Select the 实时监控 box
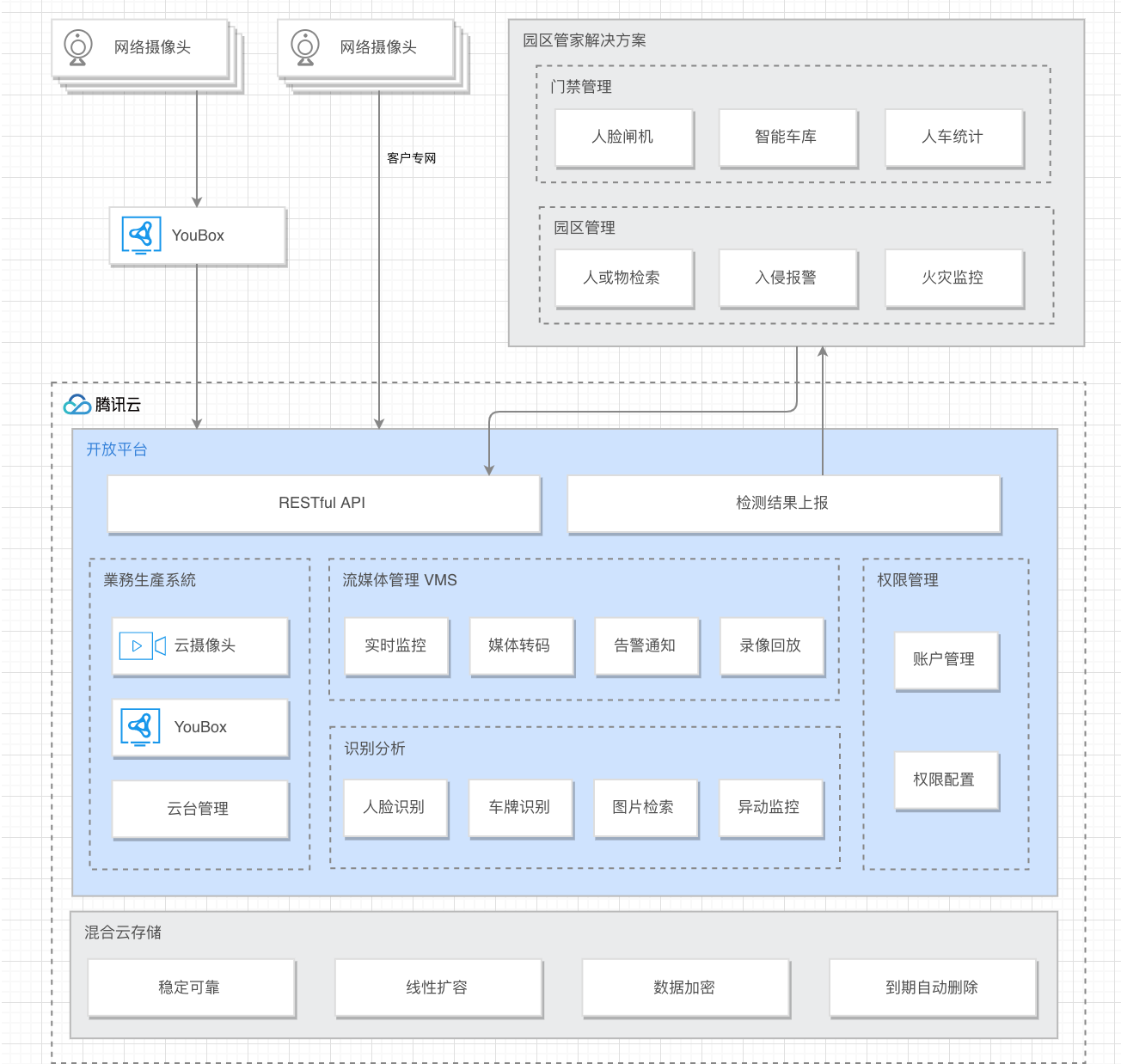Screen dimensions: 1121x1064 pos(395,645)
